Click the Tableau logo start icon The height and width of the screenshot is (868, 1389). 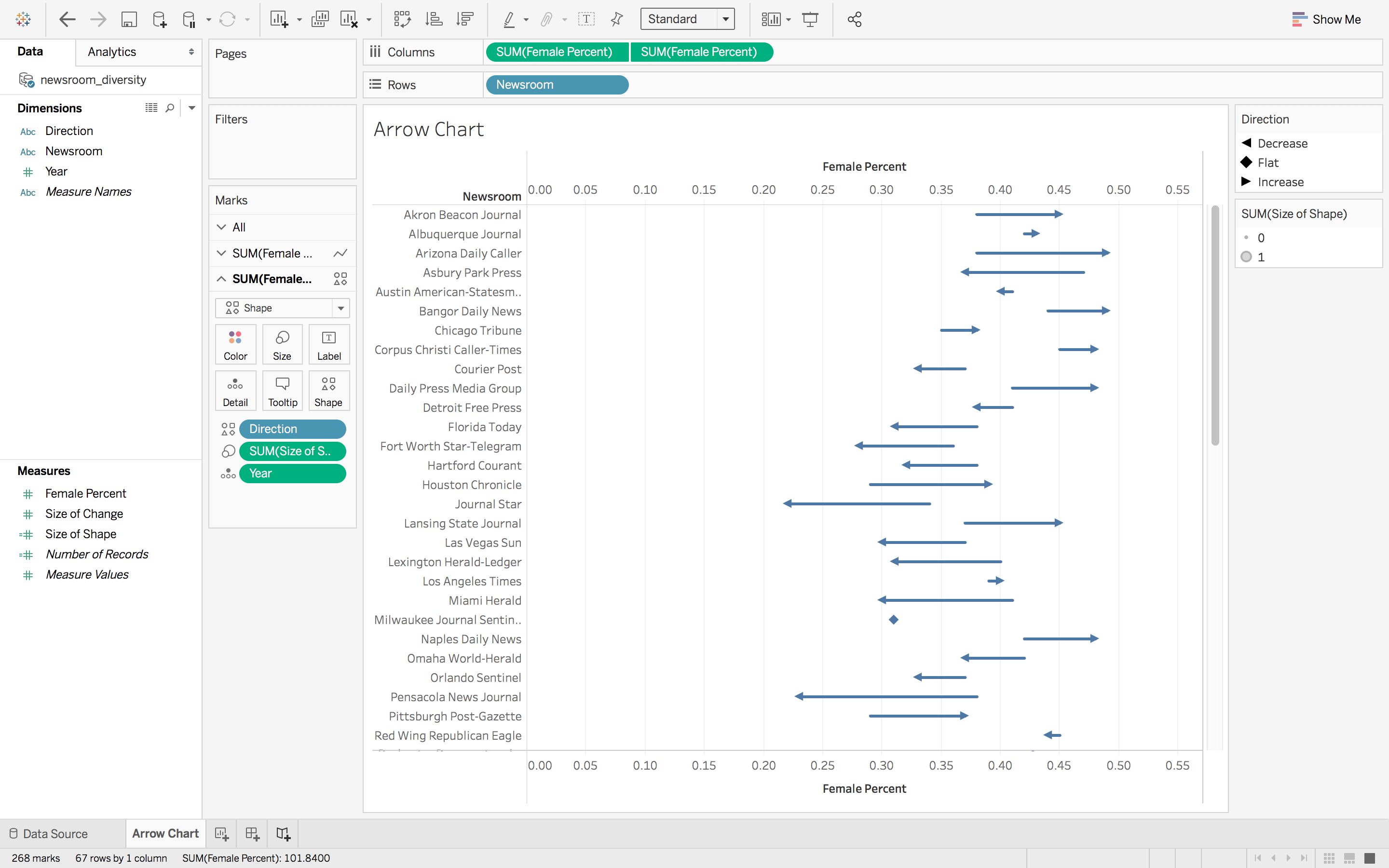coord(24,19)
